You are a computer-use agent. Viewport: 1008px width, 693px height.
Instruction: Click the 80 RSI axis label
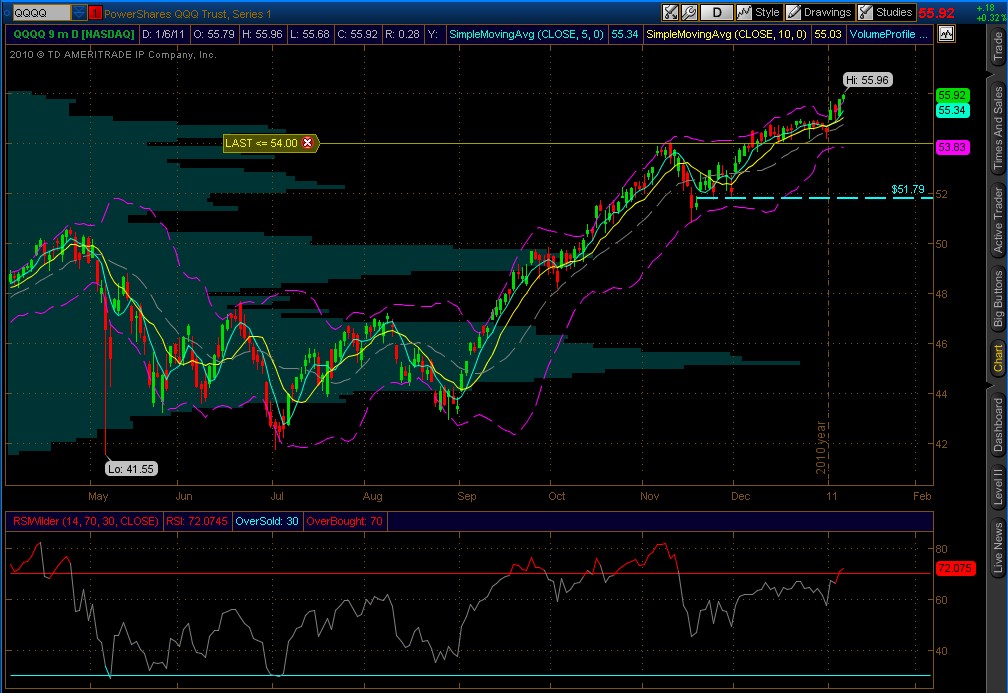pyautogui.click(x=941, y=549)
